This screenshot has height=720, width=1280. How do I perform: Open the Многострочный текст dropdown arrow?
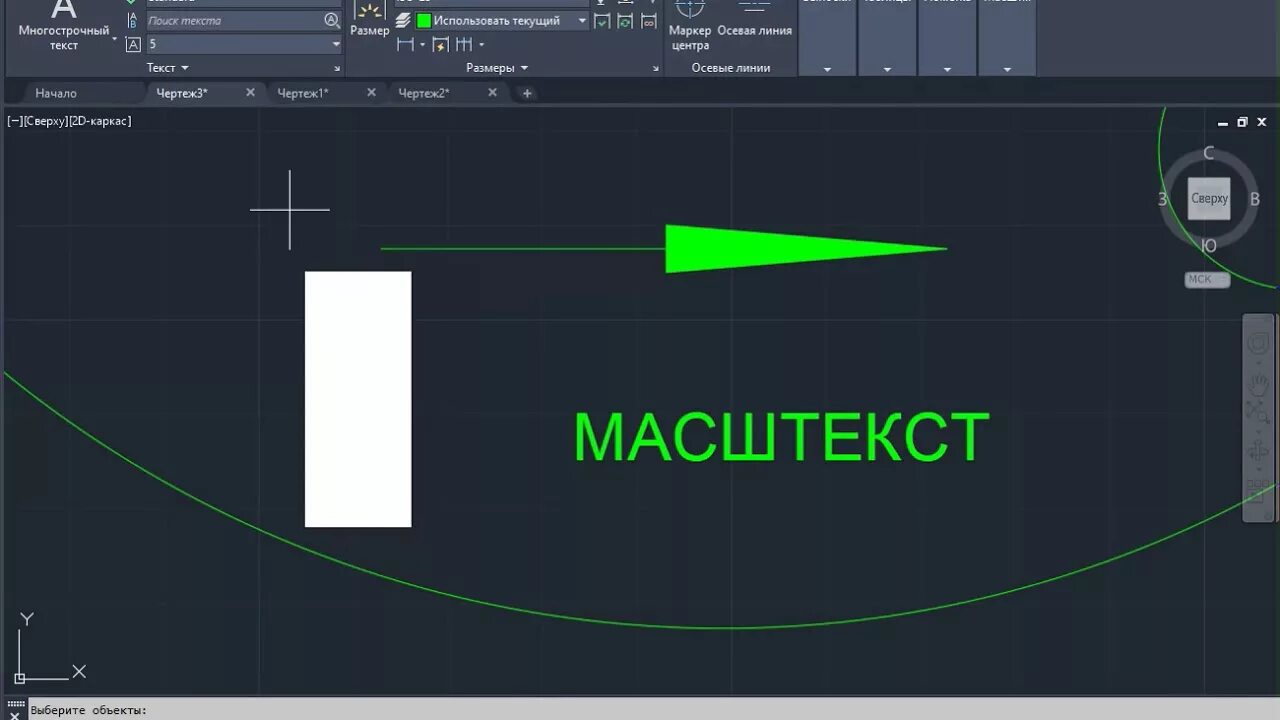[x=114, y=41]
